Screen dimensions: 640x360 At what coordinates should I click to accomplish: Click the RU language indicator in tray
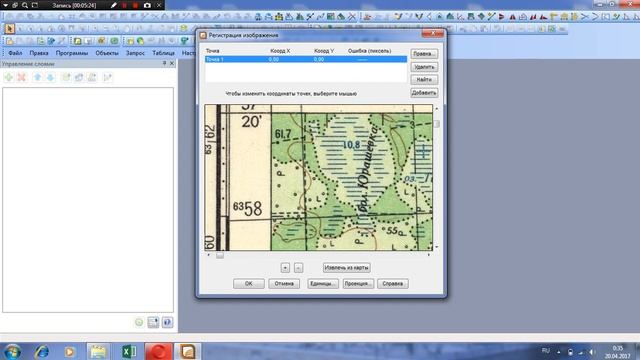click(x=546, y=351)
